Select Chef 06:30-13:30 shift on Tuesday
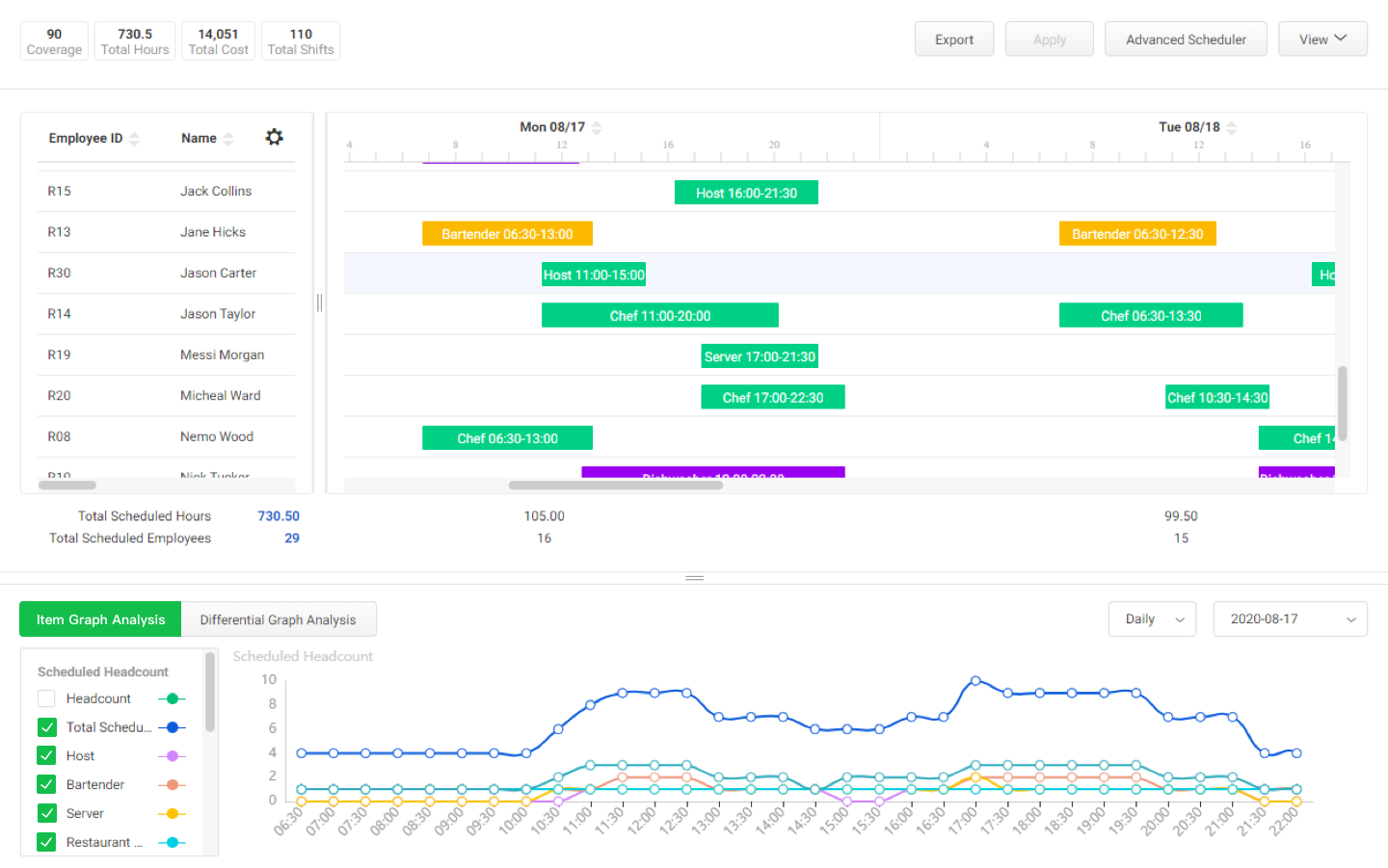1388x868 pixels. pos(1151,316)
